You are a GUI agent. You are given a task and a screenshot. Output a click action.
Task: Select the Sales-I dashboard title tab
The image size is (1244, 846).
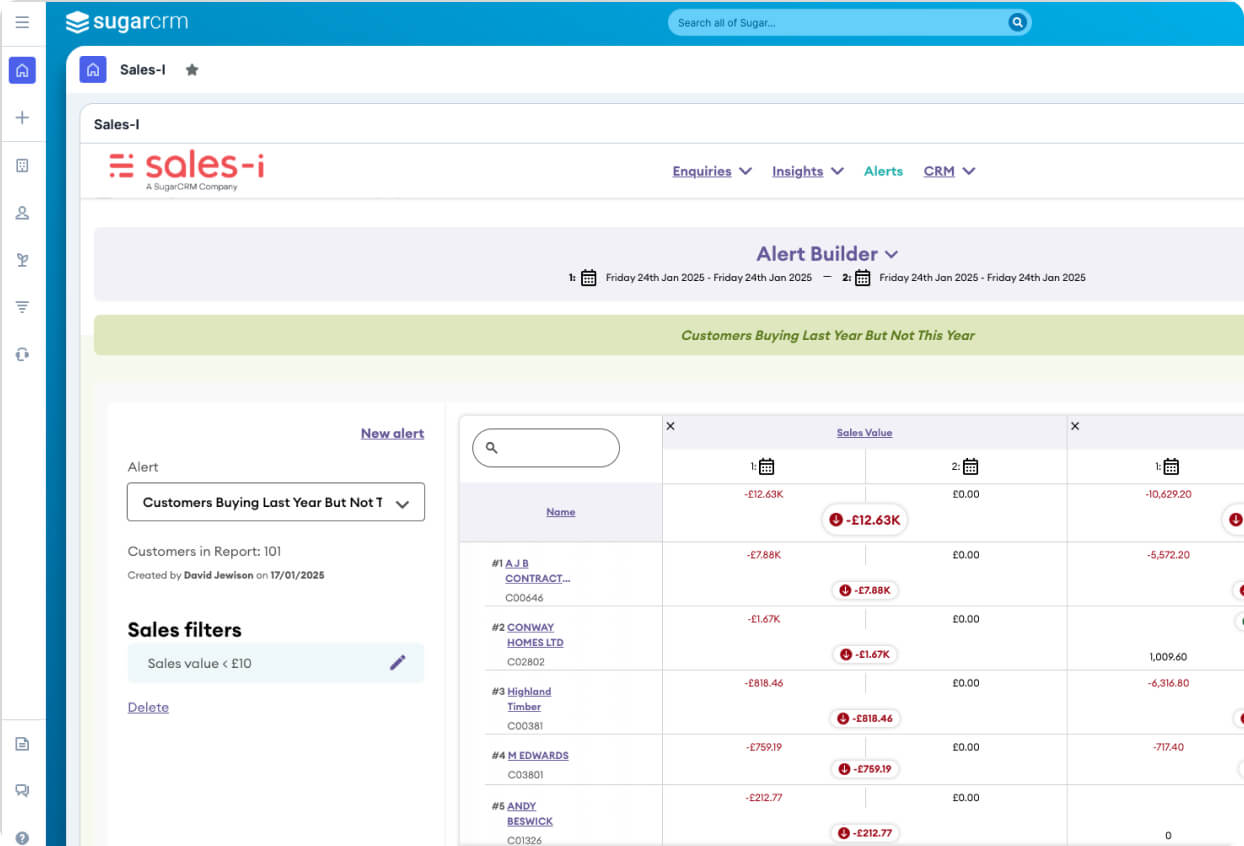143,70
